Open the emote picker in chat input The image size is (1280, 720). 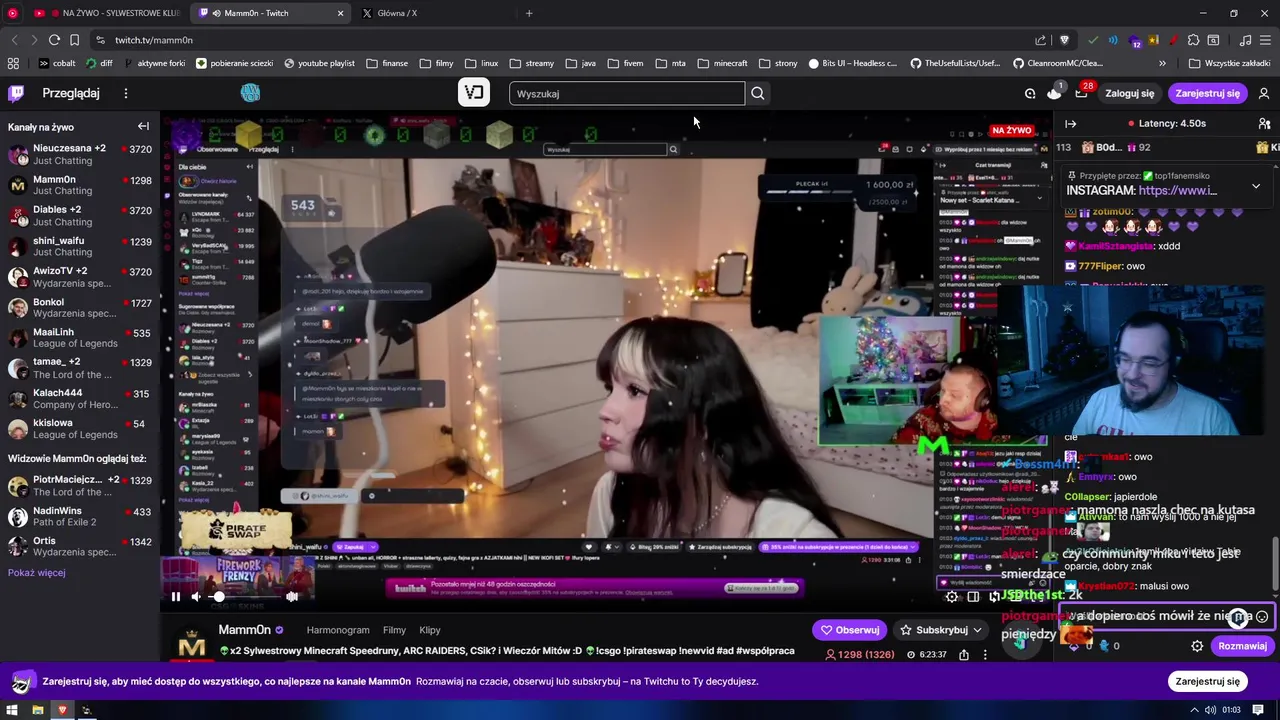point(1262,617)
